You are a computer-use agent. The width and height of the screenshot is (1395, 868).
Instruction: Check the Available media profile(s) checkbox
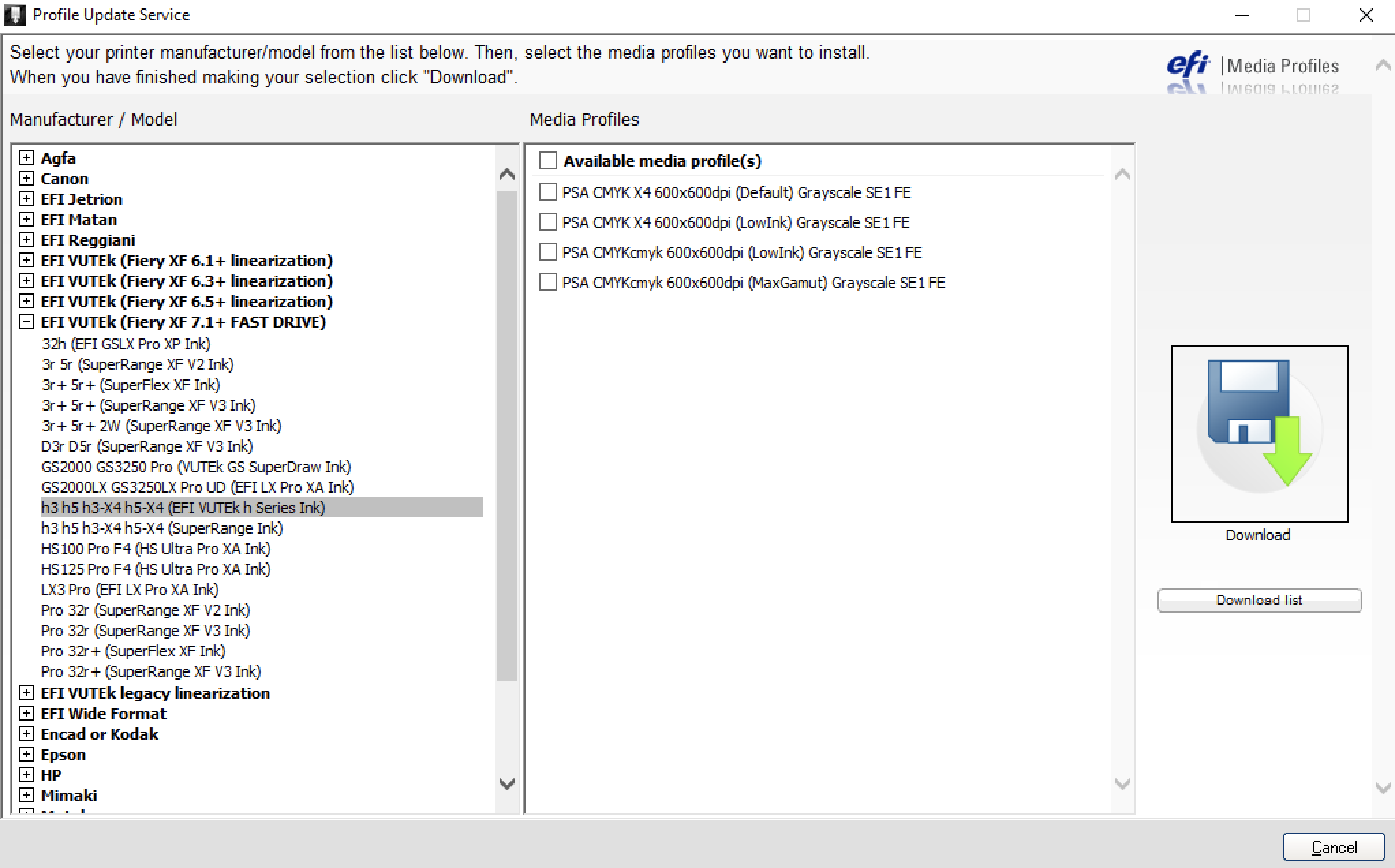tap(547, 160)
